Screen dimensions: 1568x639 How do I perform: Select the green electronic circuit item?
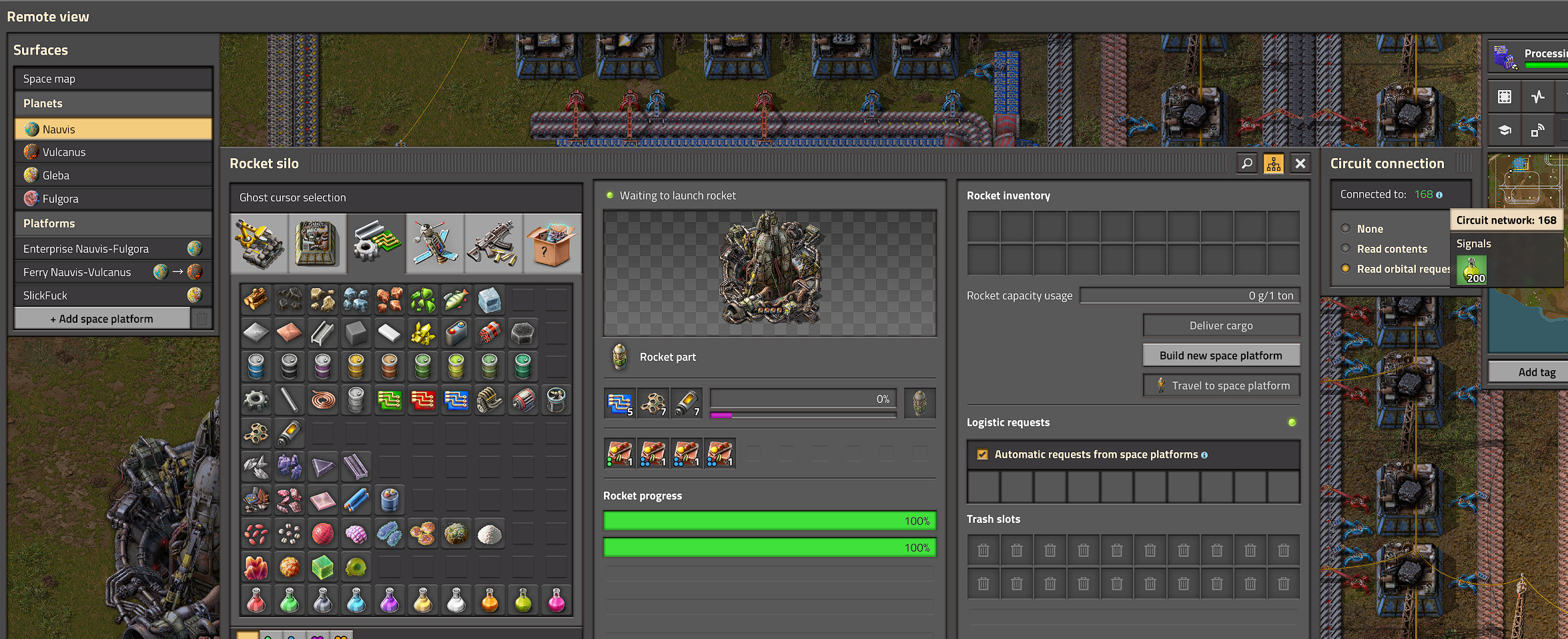click(x=390, y=400)
